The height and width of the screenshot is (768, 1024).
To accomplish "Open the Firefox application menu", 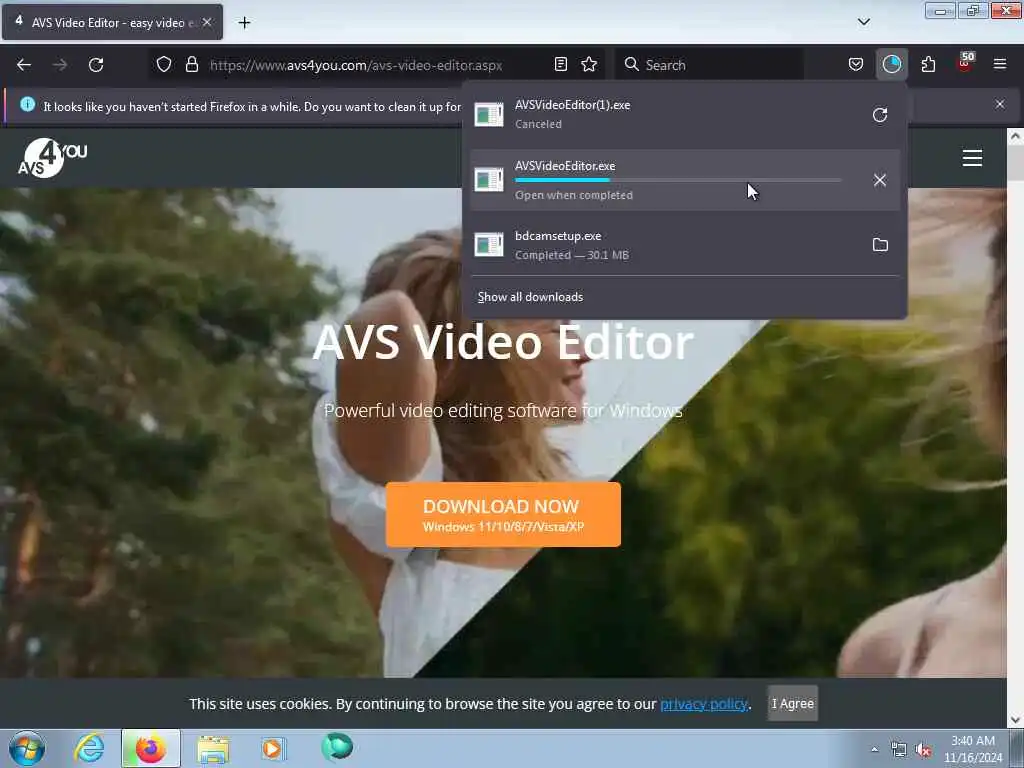I will [1000, 64].
